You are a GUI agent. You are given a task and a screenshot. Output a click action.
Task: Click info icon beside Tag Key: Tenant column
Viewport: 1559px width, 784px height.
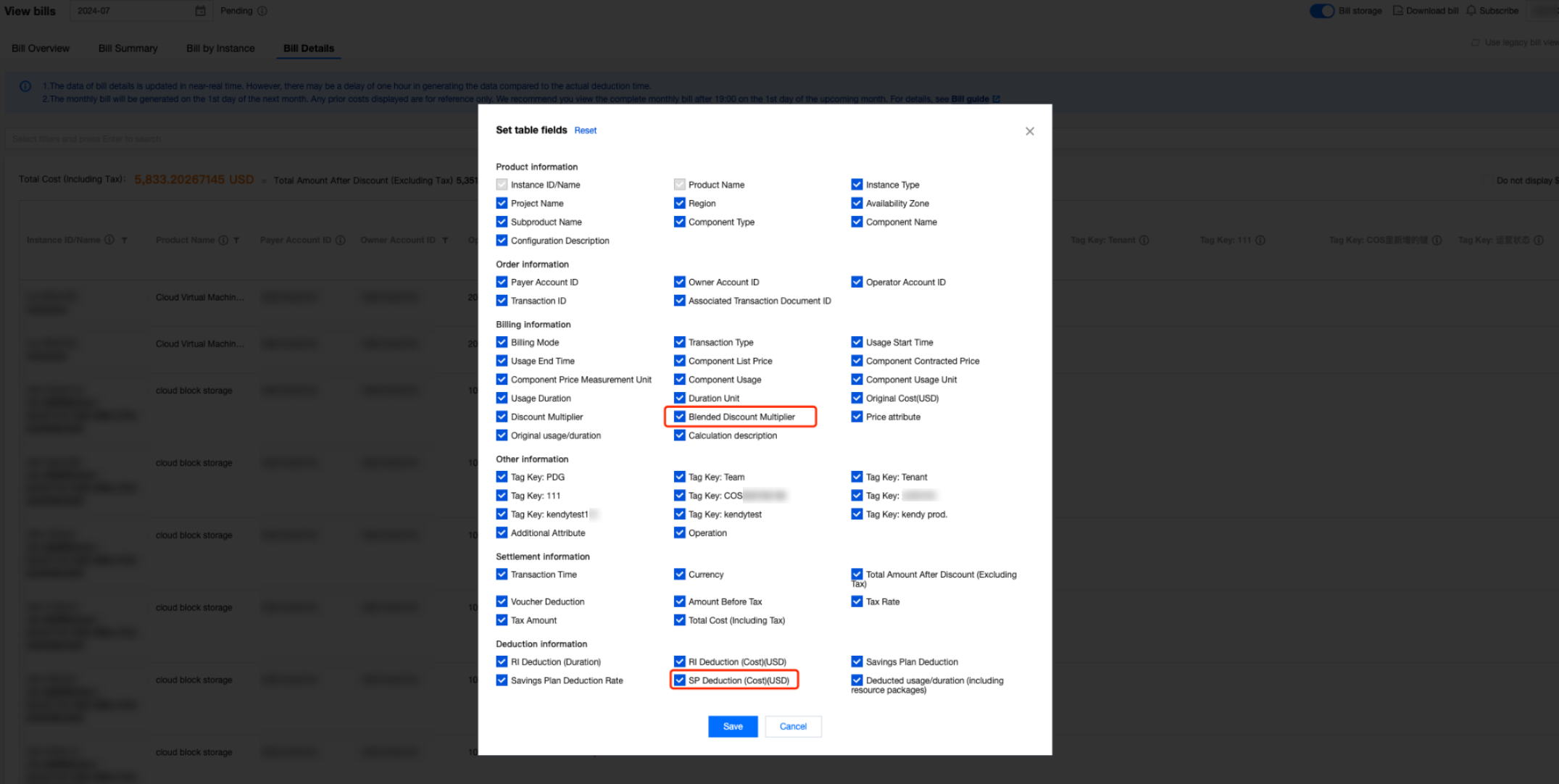tap(1144, 240)
